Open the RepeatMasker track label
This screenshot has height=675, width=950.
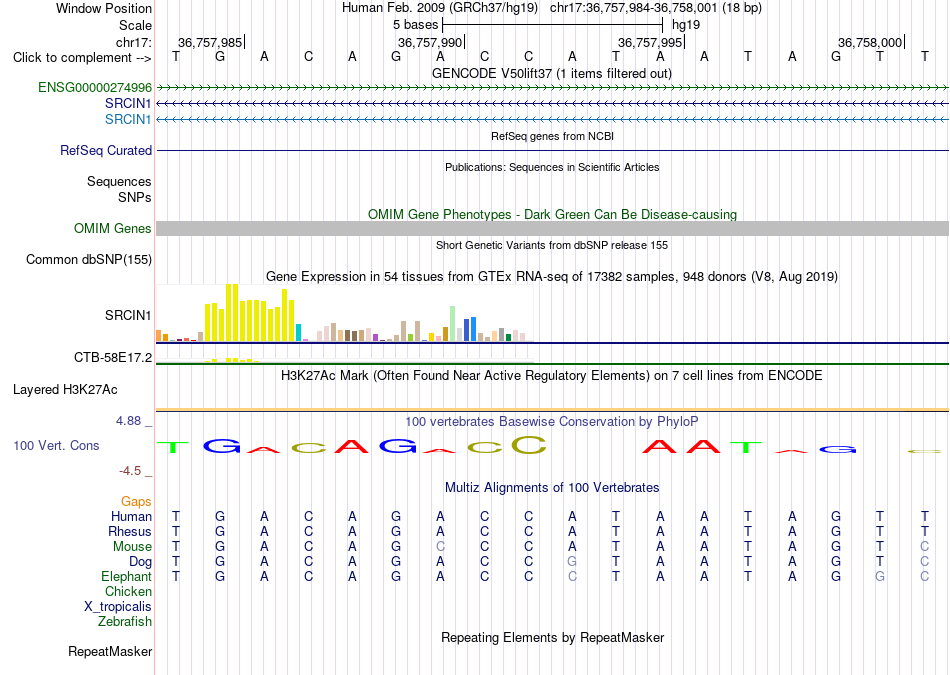pos(110,651)
